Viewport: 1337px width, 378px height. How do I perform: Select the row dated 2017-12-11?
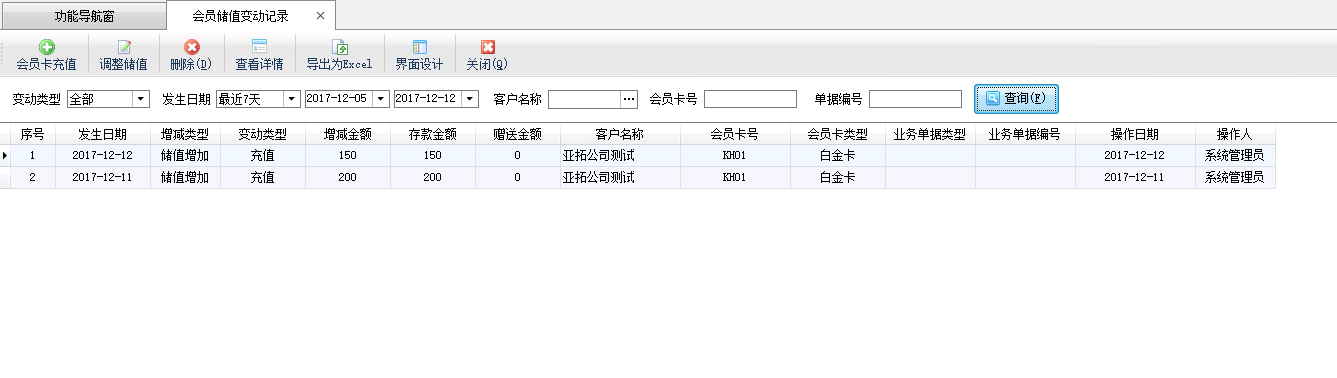point(638,177)
